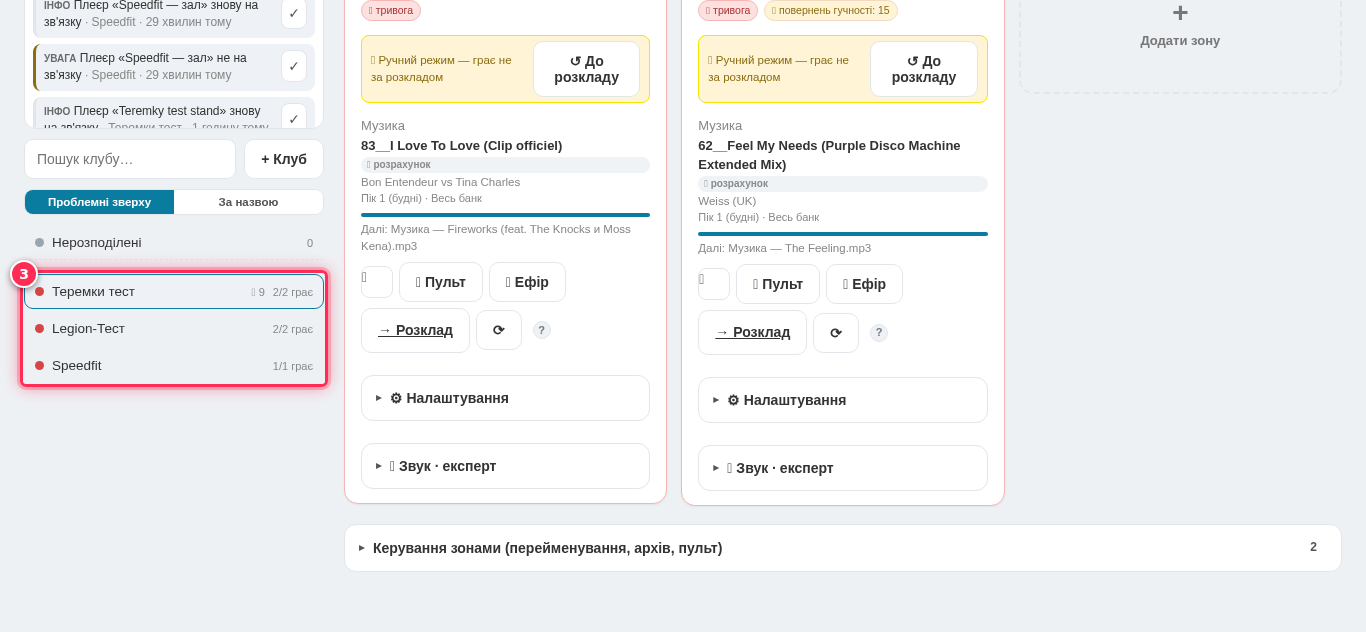Open the help question mark in the second zone

pos(879,333)
